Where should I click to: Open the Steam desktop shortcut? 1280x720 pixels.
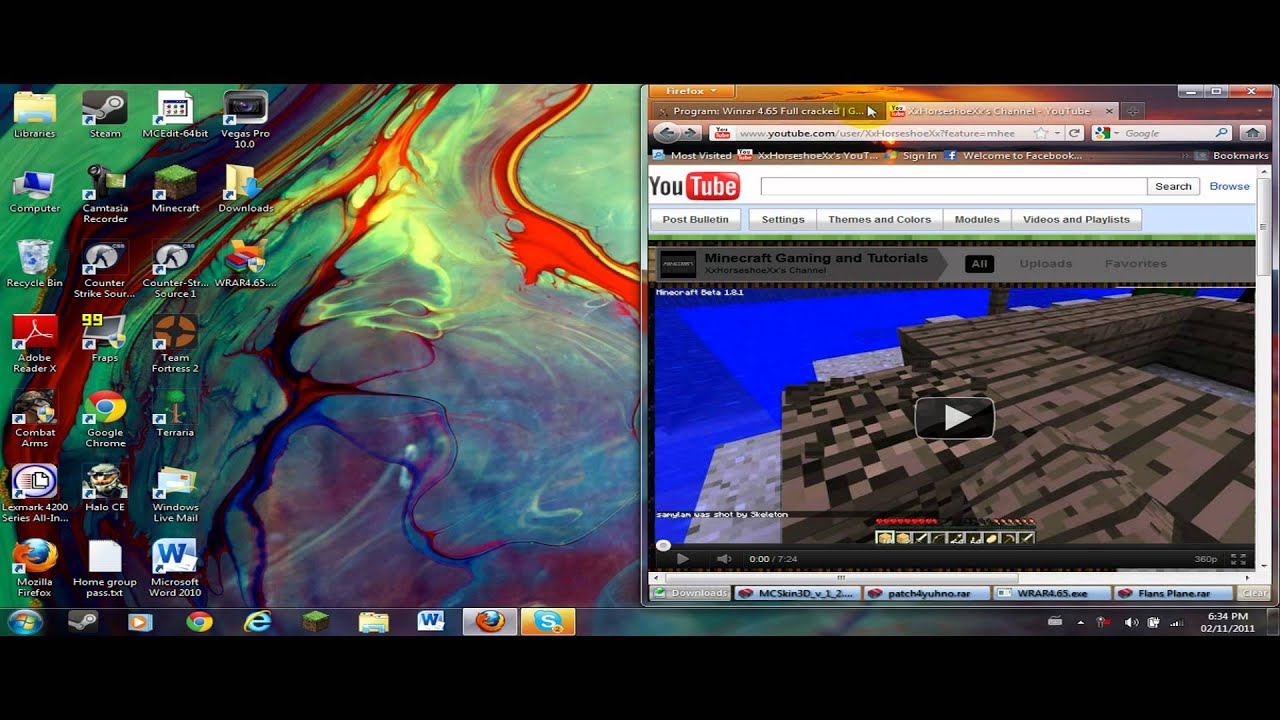(x=105, y=115)
